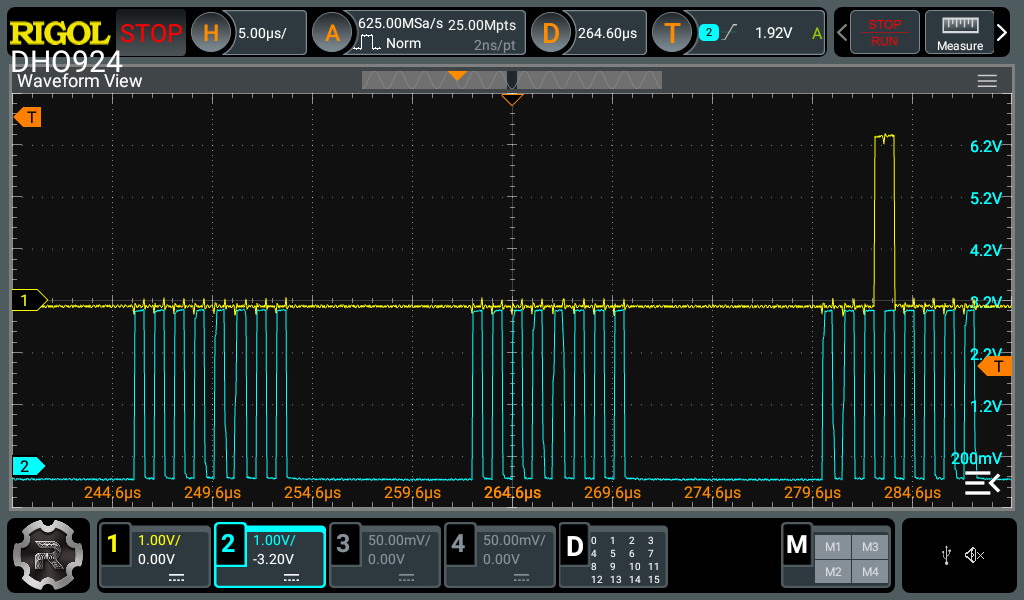Enable channel 4 input
Screen dimensions: 1024x600
(x=499, y=555)
